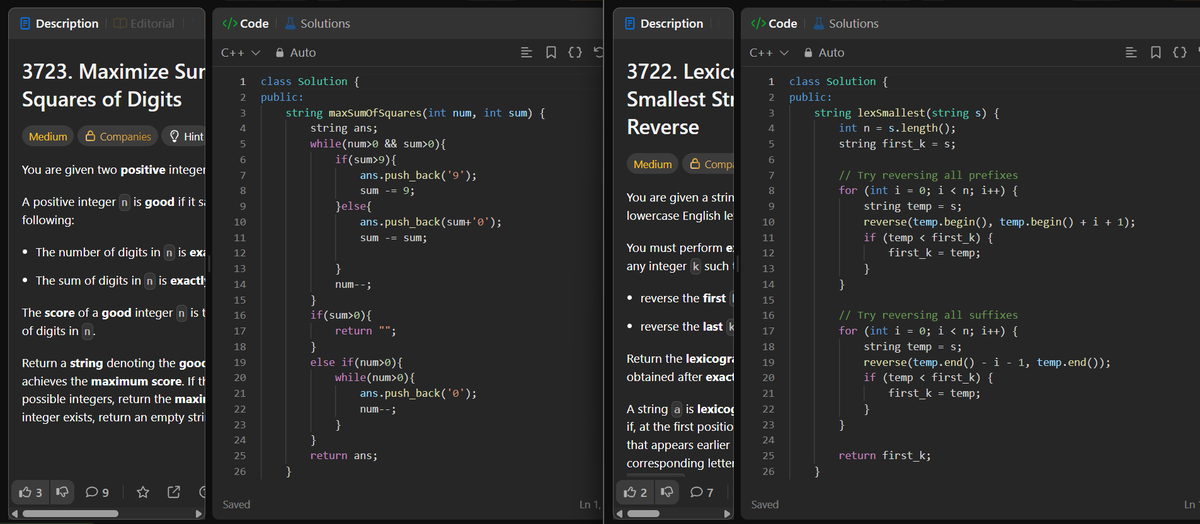This screenshot has width=1200, height=524.
Task: Open Solutions tab above lexSmallest editor
Action: tap(845, 24)
